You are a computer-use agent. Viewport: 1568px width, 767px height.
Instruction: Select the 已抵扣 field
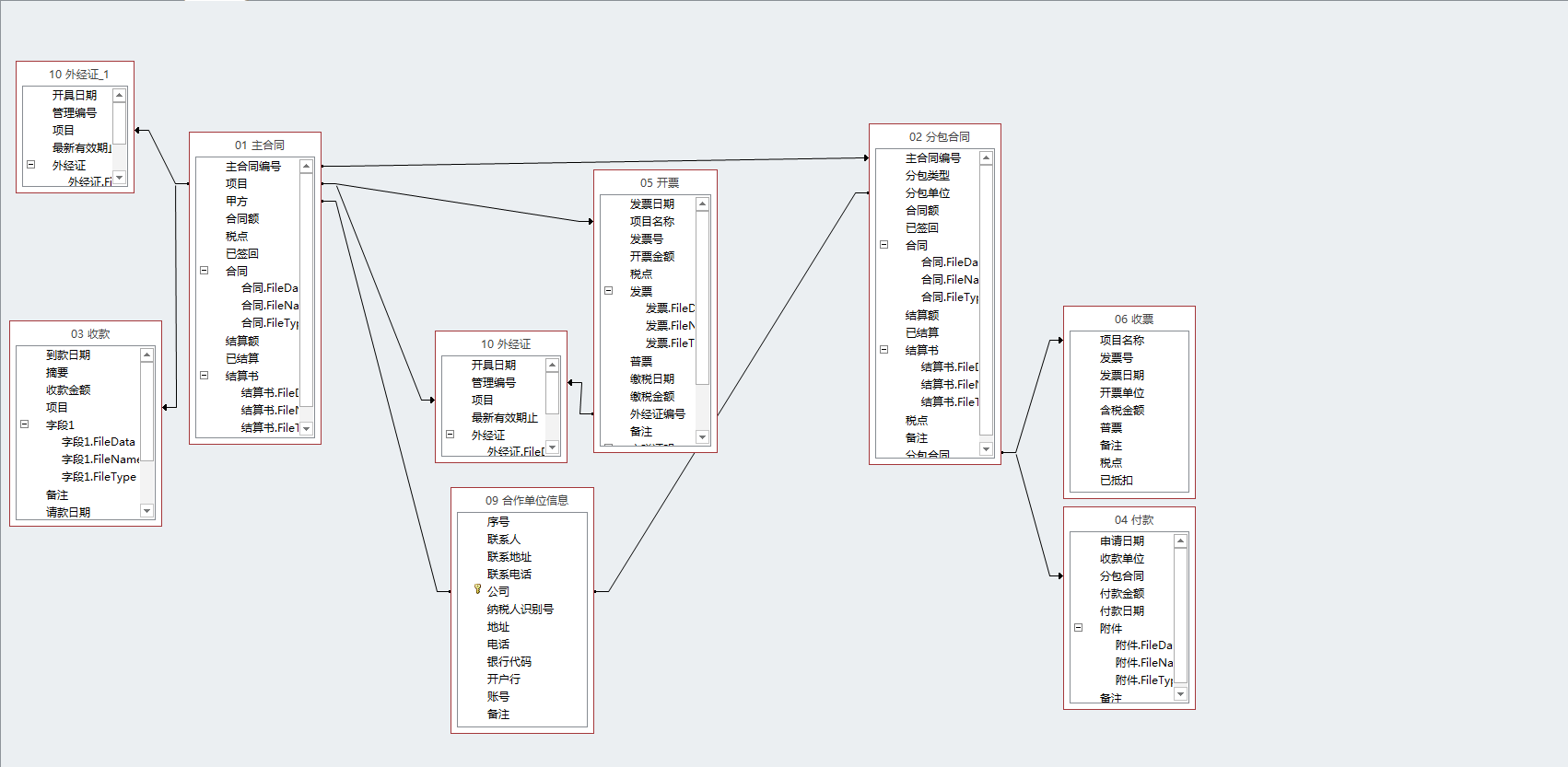tap(1117, 480)
